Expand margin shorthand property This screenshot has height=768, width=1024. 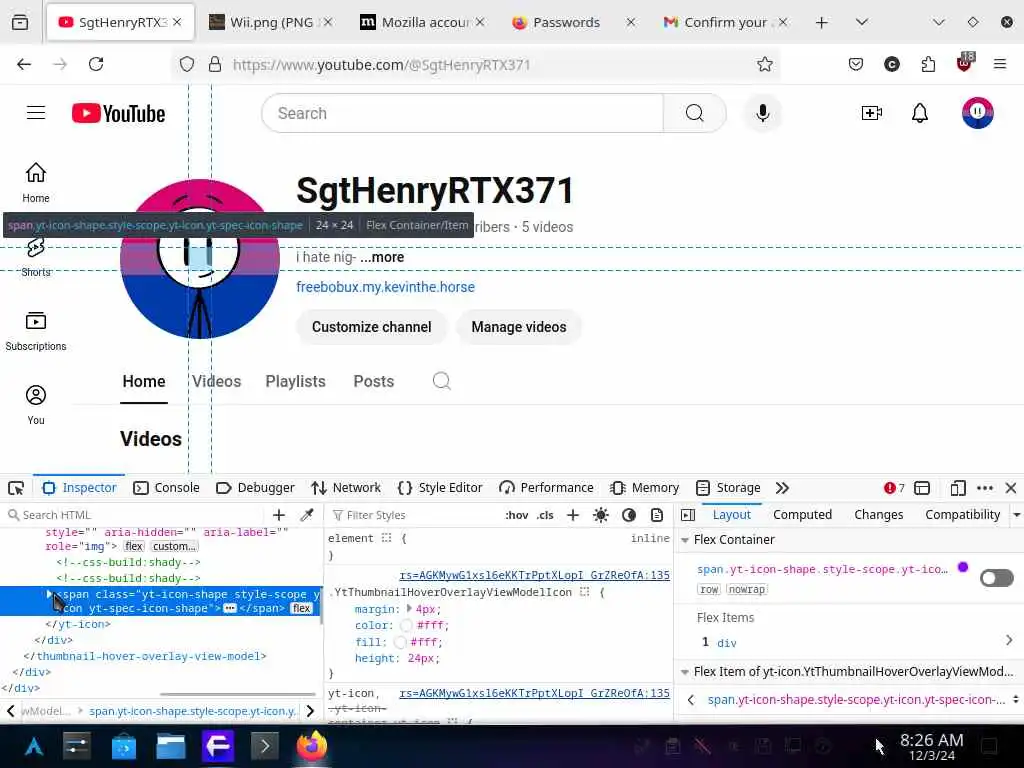point(409,609)
